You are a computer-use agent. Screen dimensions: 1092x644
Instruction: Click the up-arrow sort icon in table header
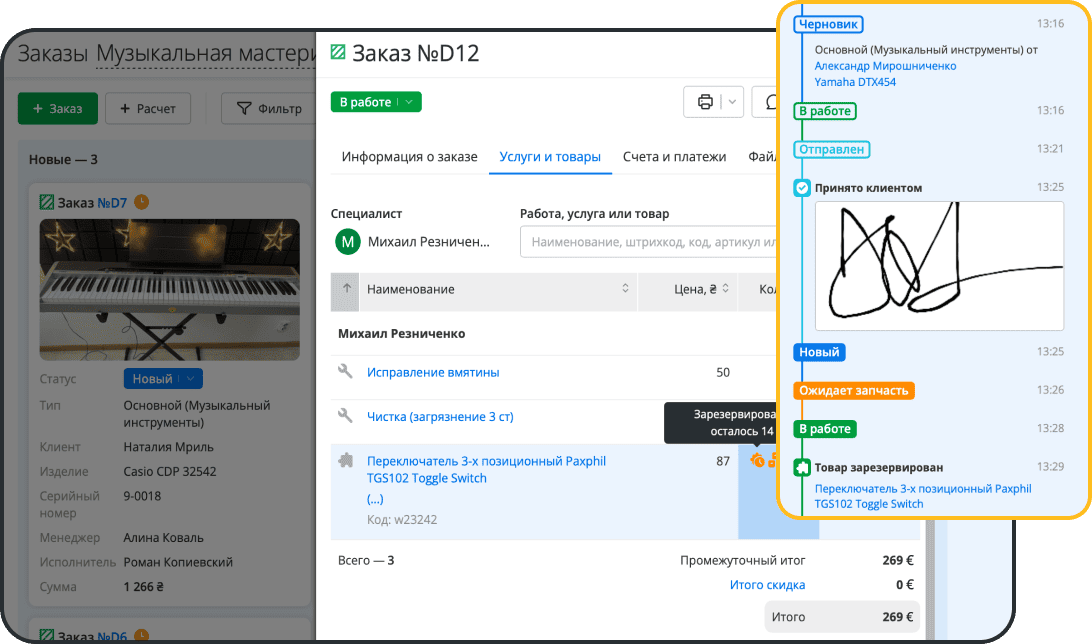click(347, 289)
